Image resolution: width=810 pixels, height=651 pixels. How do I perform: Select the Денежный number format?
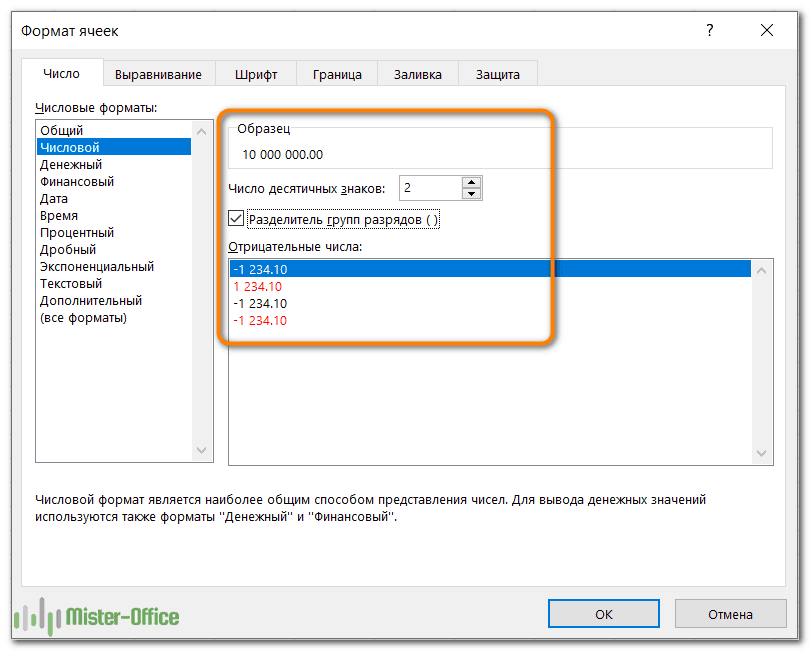click(71, 165)
